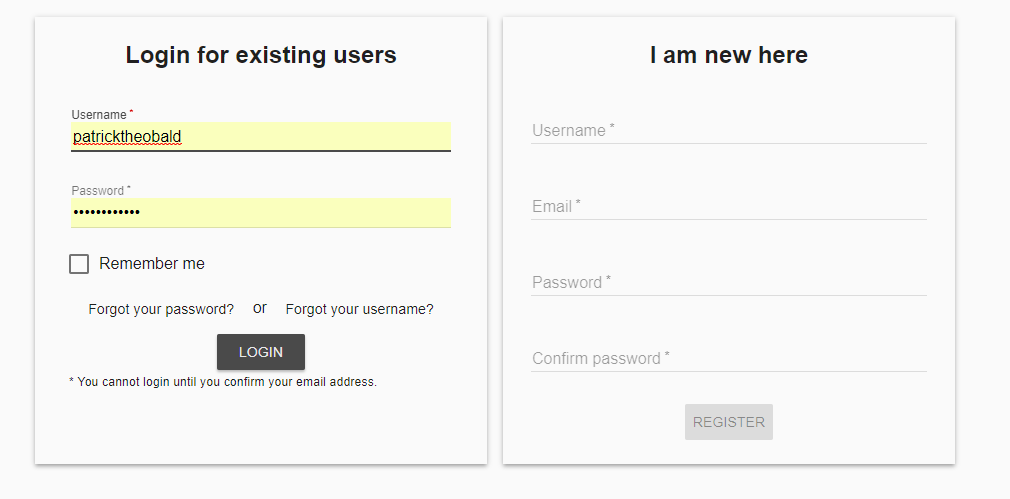The width and height of the screenshot is (1010, 499).
Task: Click the small Password label above login field
Action: (x=97, y=191)
